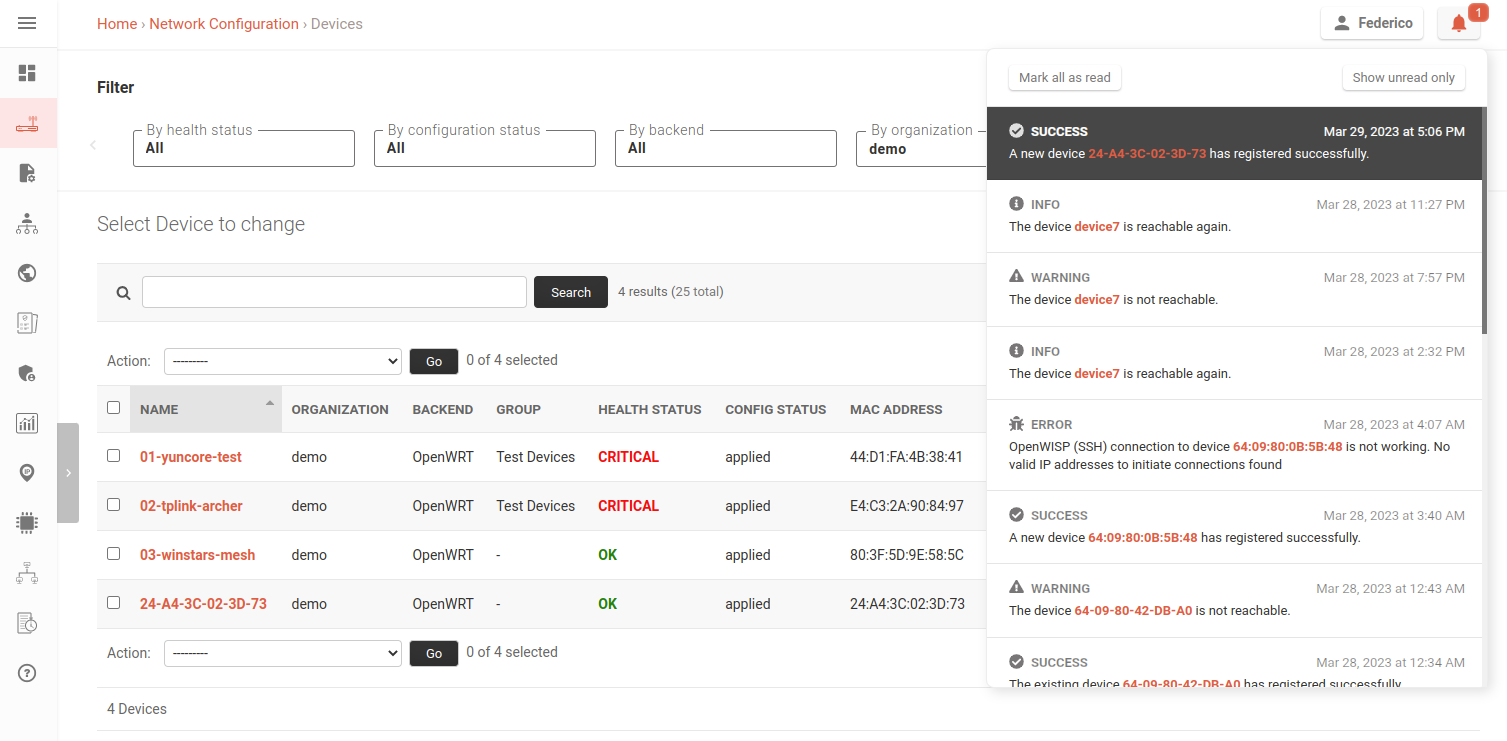Click the Command Logs clock icon
Viewport: 1507px width, 741px height.
point(27,622)
